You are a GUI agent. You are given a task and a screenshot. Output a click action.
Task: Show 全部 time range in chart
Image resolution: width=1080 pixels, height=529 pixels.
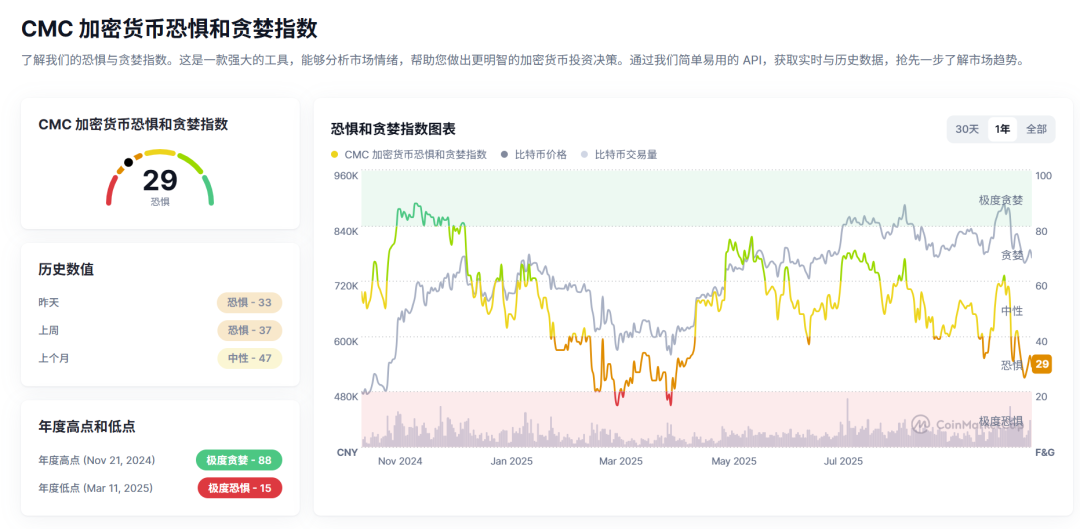[x=1036, y=129]
